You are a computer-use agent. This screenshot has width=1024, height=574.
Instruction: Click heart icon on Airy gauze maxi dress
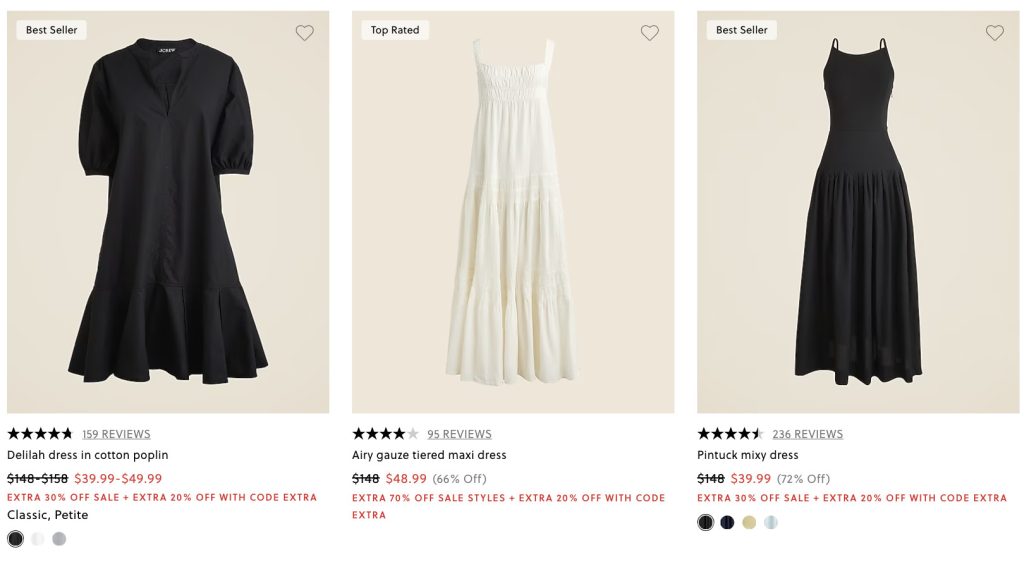click(x=650, y=33)
